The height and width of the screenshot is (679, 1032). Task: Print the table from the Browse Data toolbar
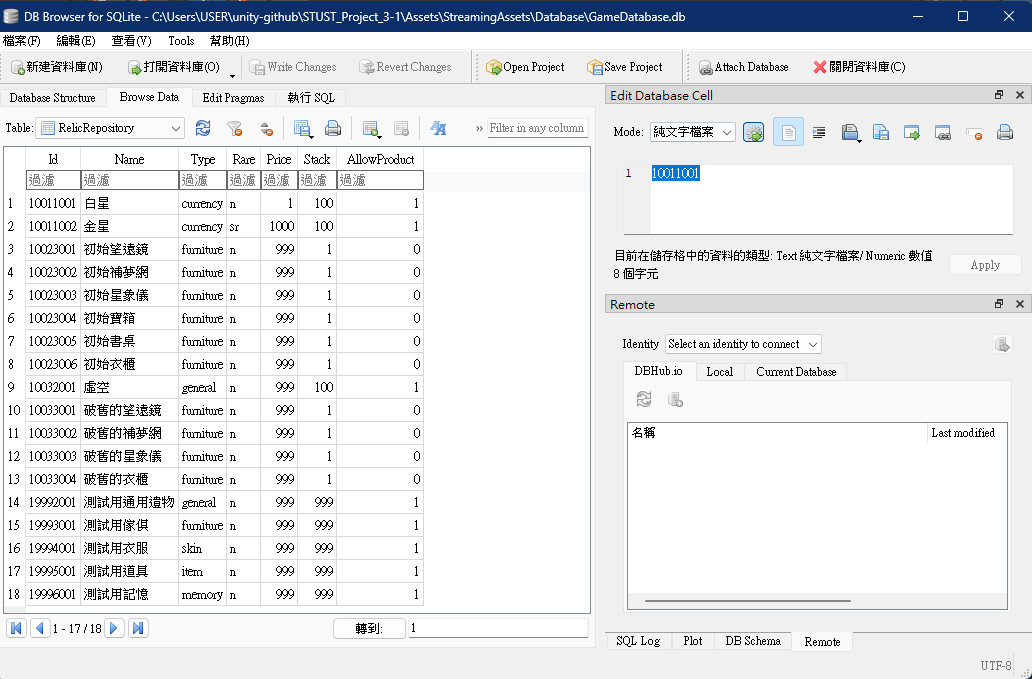333,128
